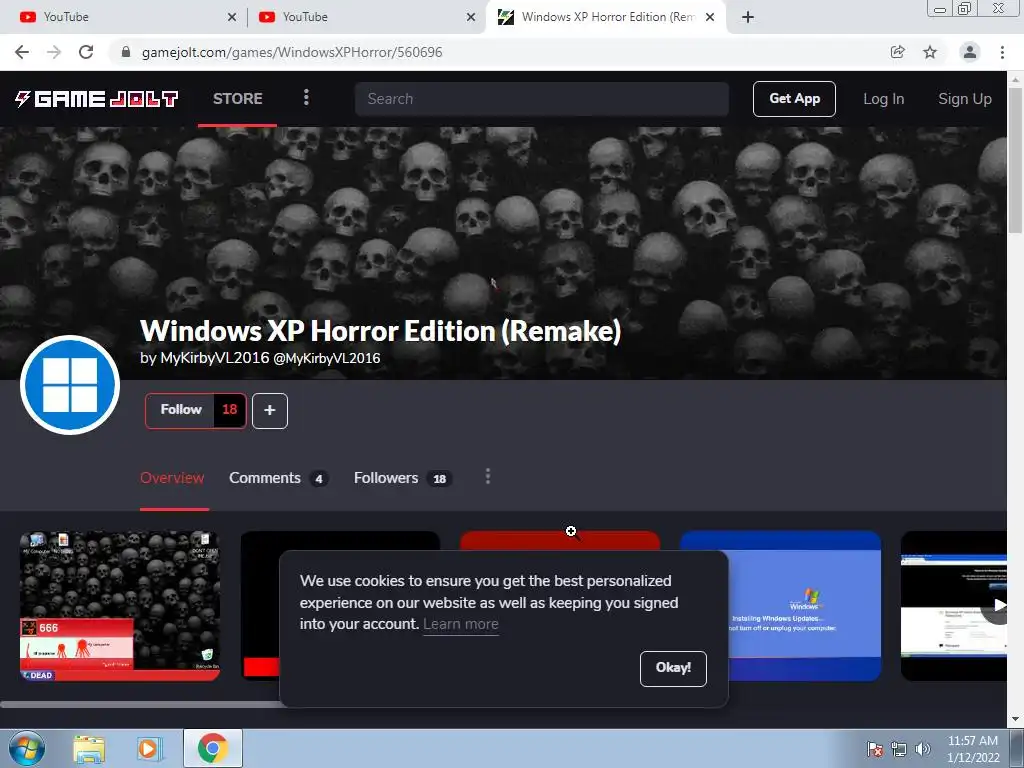Click the Get App button
The width and height of the screenshot is (1024, 768).
pos(794,99)
